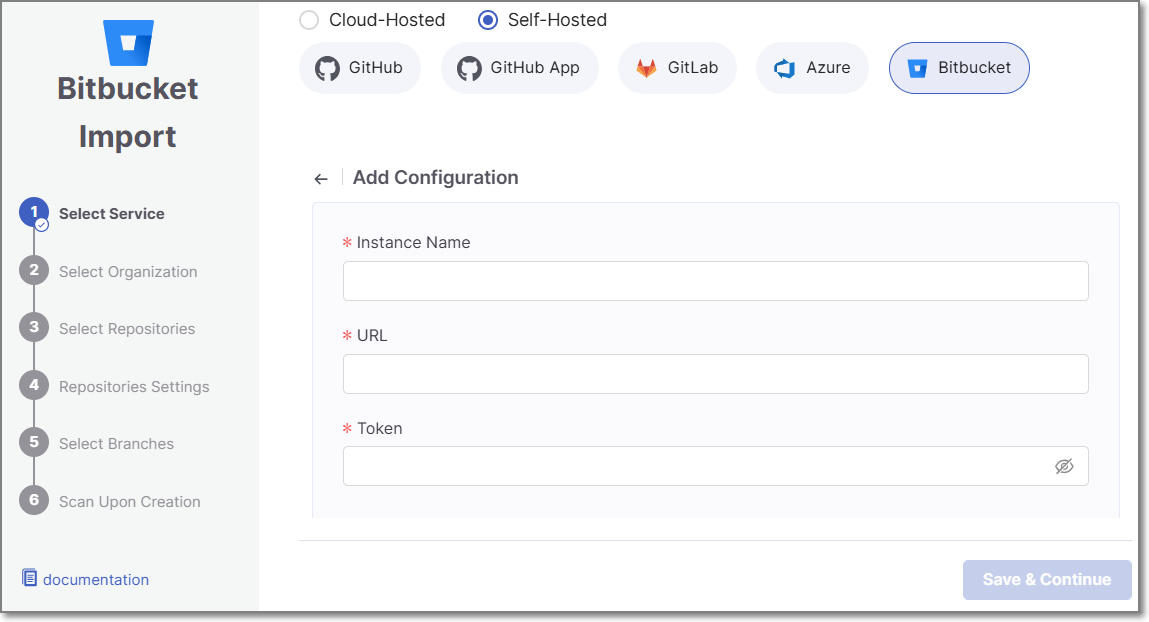Select the Self-Hosted radio button
Viewport: 1149px width, 622px height.
click(488, 20)
